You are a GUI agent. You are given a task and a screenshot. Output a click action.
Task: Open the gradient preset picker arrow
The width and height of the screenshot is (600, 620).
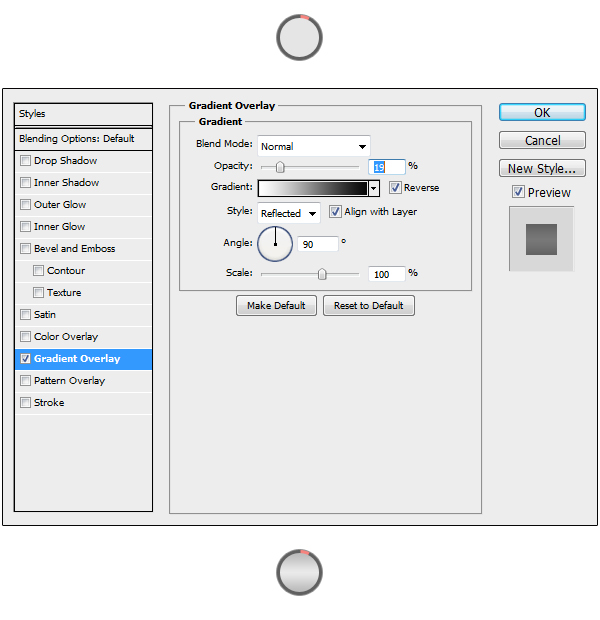373,189
